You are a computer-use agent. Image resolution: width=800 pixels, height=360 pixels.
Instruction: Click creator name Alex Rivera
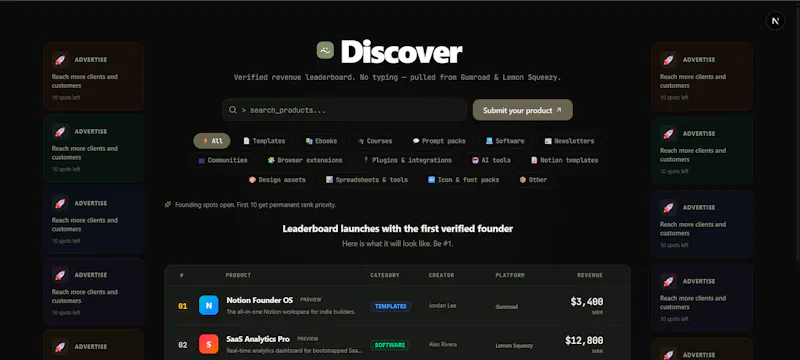[443, 345]
